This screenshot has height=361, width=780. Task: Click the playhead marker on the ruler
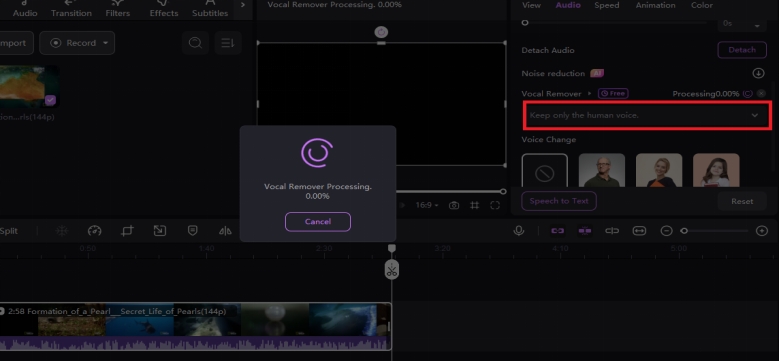click(392, 248)
